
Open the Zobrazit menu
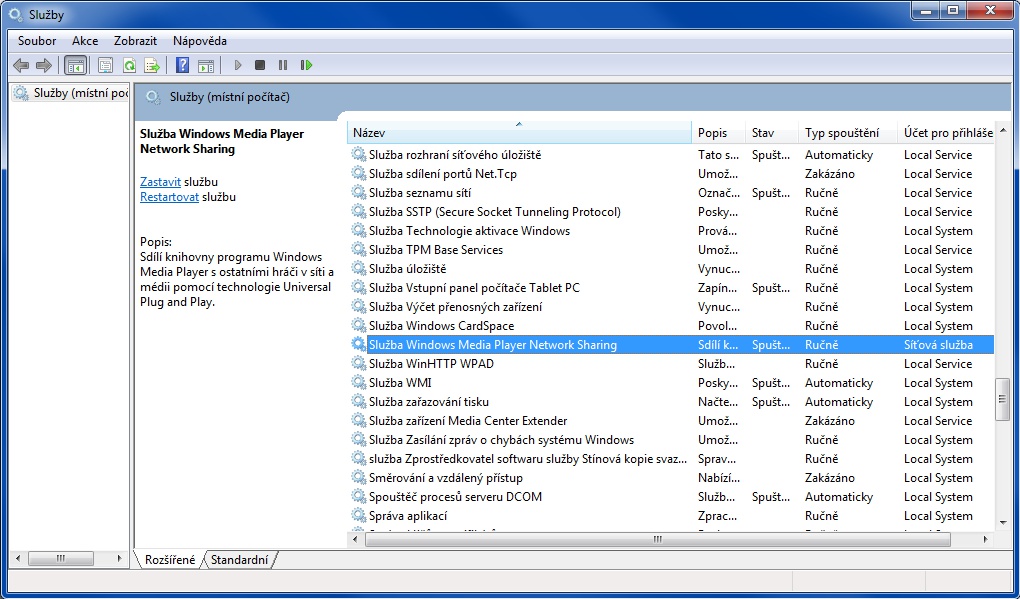pyautogui.click(x=135, y=40)
